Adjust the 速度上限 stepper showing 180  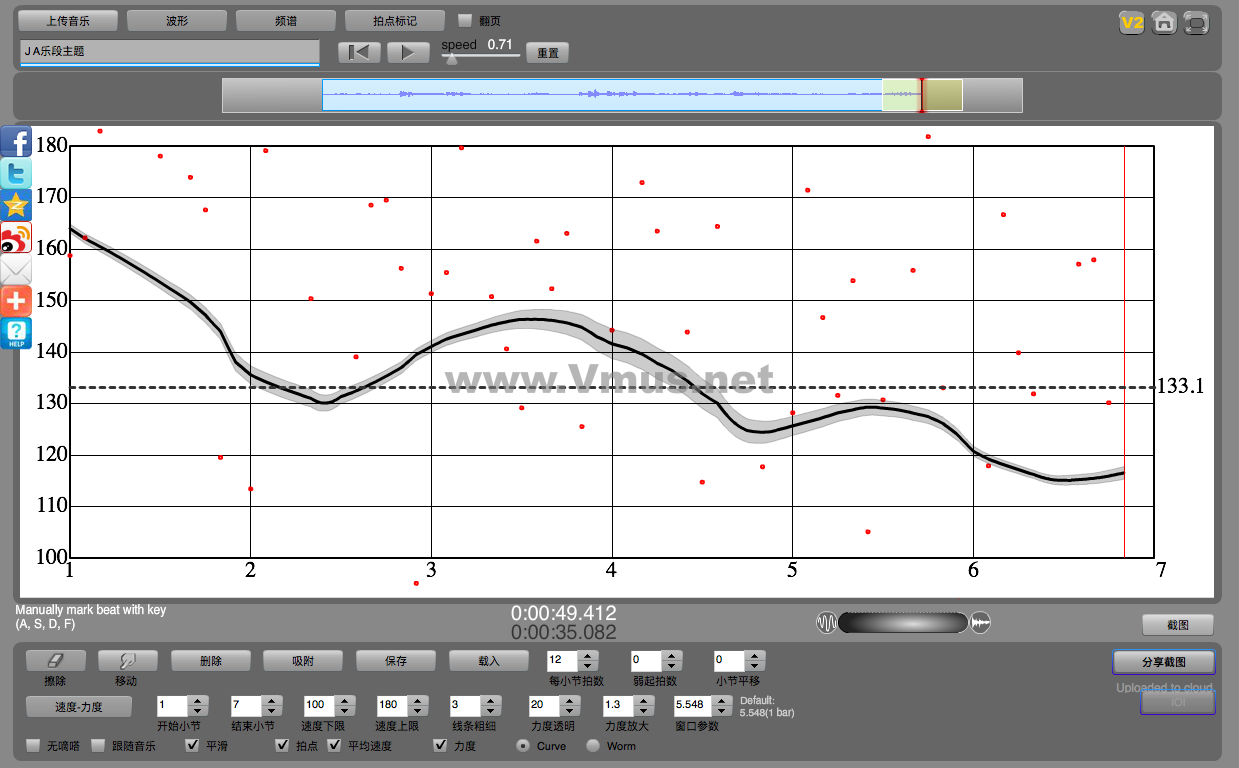point(418,705)
